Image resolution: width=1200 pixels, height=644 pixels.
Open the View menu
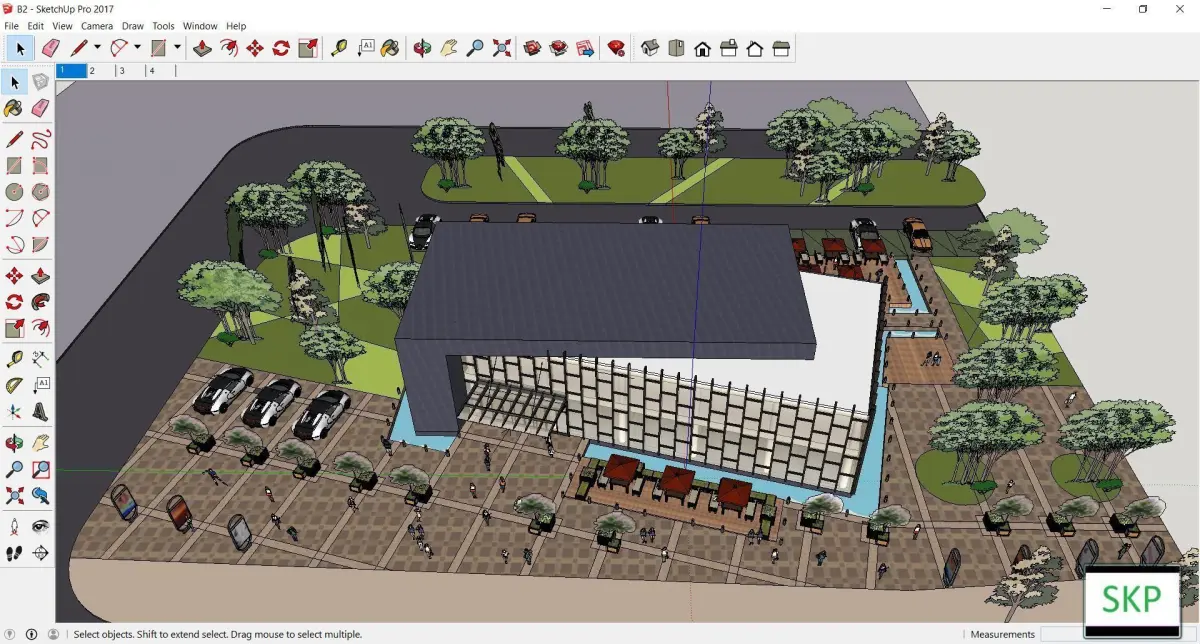point(62,26)
